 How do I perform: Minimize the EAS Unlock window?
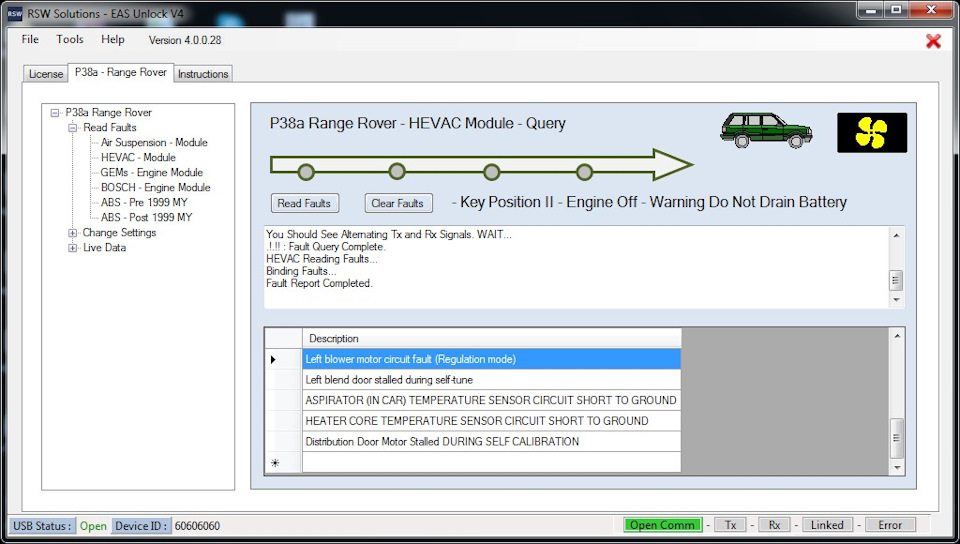click(x=869, y=10)
